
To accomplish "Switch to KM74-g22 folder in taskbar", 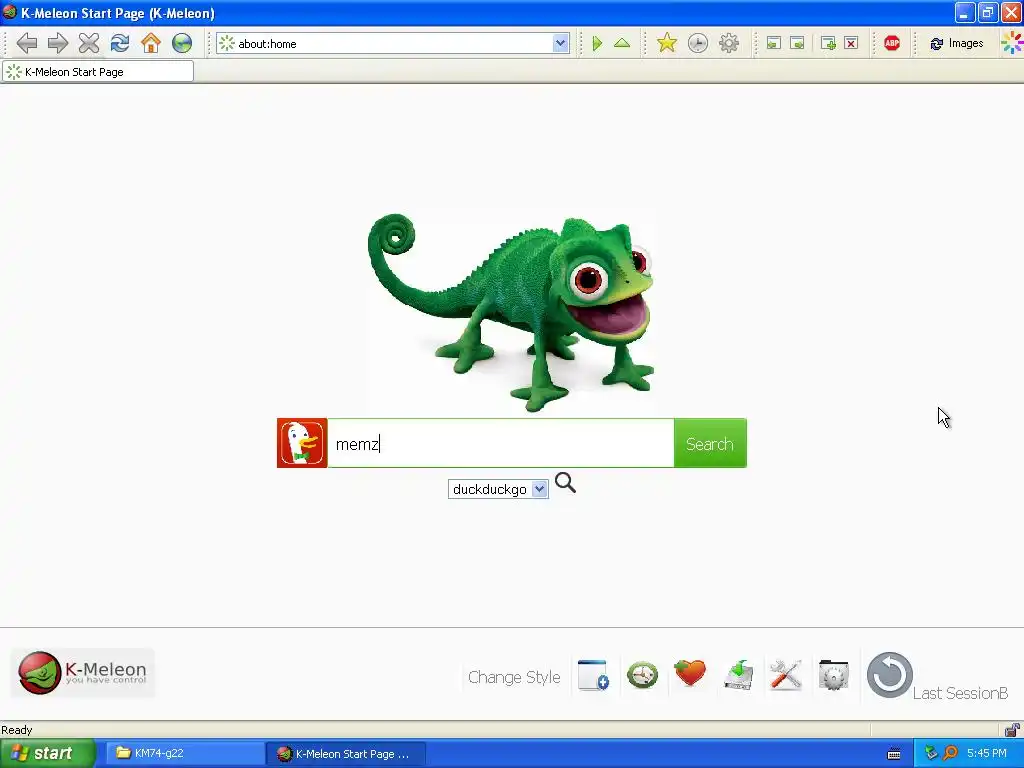I will (184, 753).
